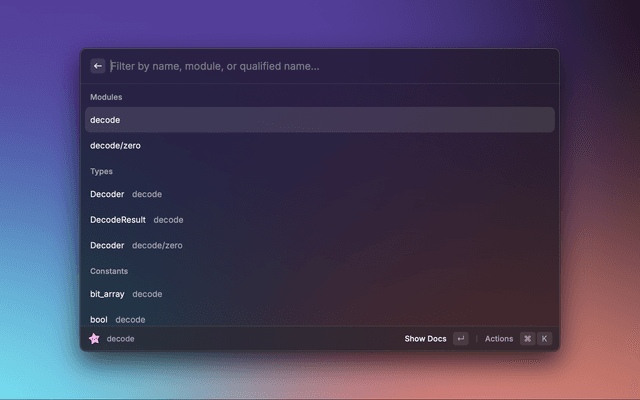Click the Modules section header
640x400 pixels.
[107, 97]
